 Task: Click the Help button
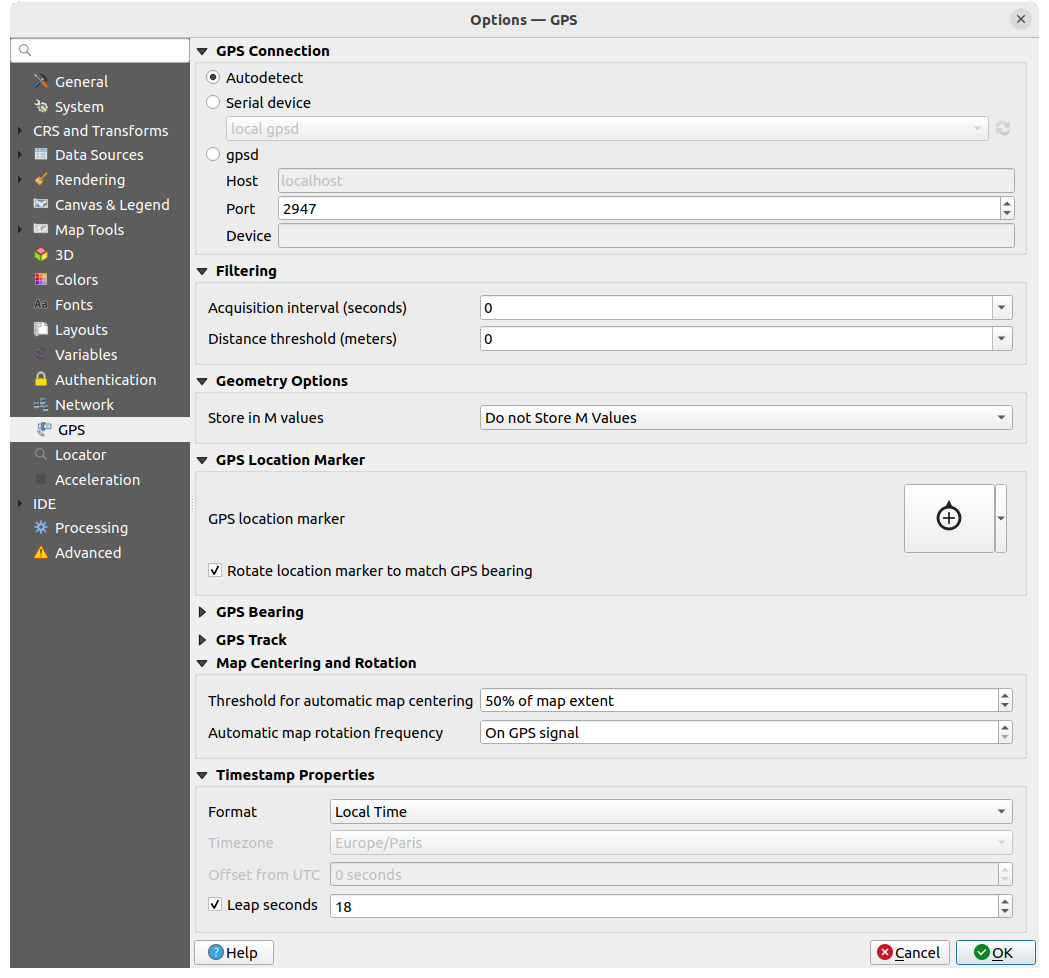click(233, 953)
